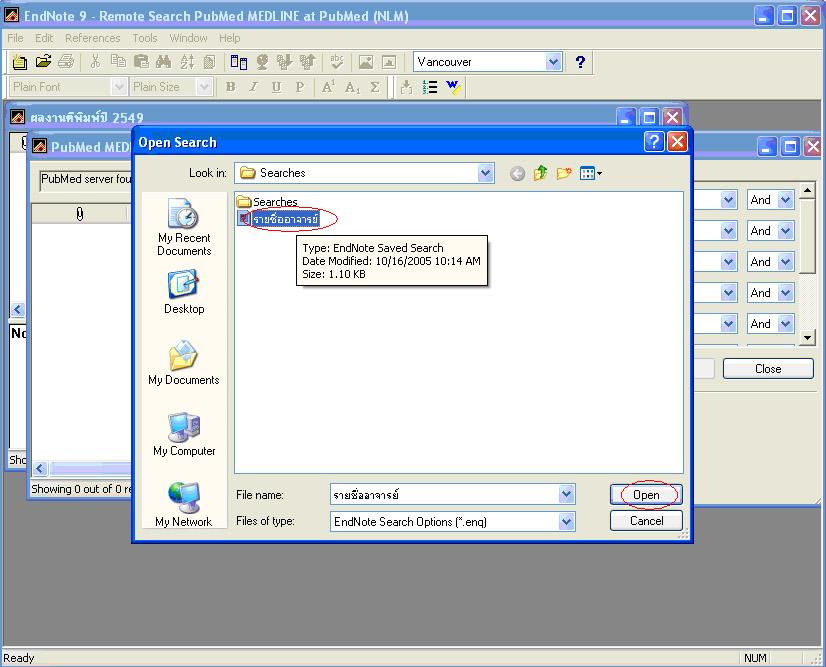Go back with the dialog's Back arrow
Viewport: 826px width, 667px height.
(517, 173)
